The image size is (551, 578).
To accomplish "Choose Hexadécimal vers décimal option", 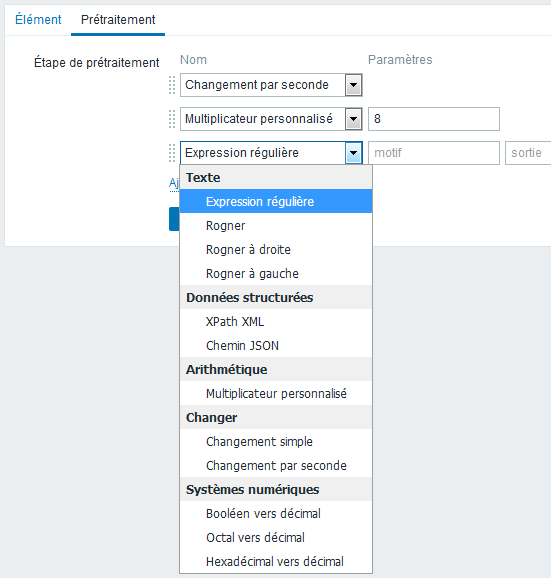I will (x=276, y=561).
